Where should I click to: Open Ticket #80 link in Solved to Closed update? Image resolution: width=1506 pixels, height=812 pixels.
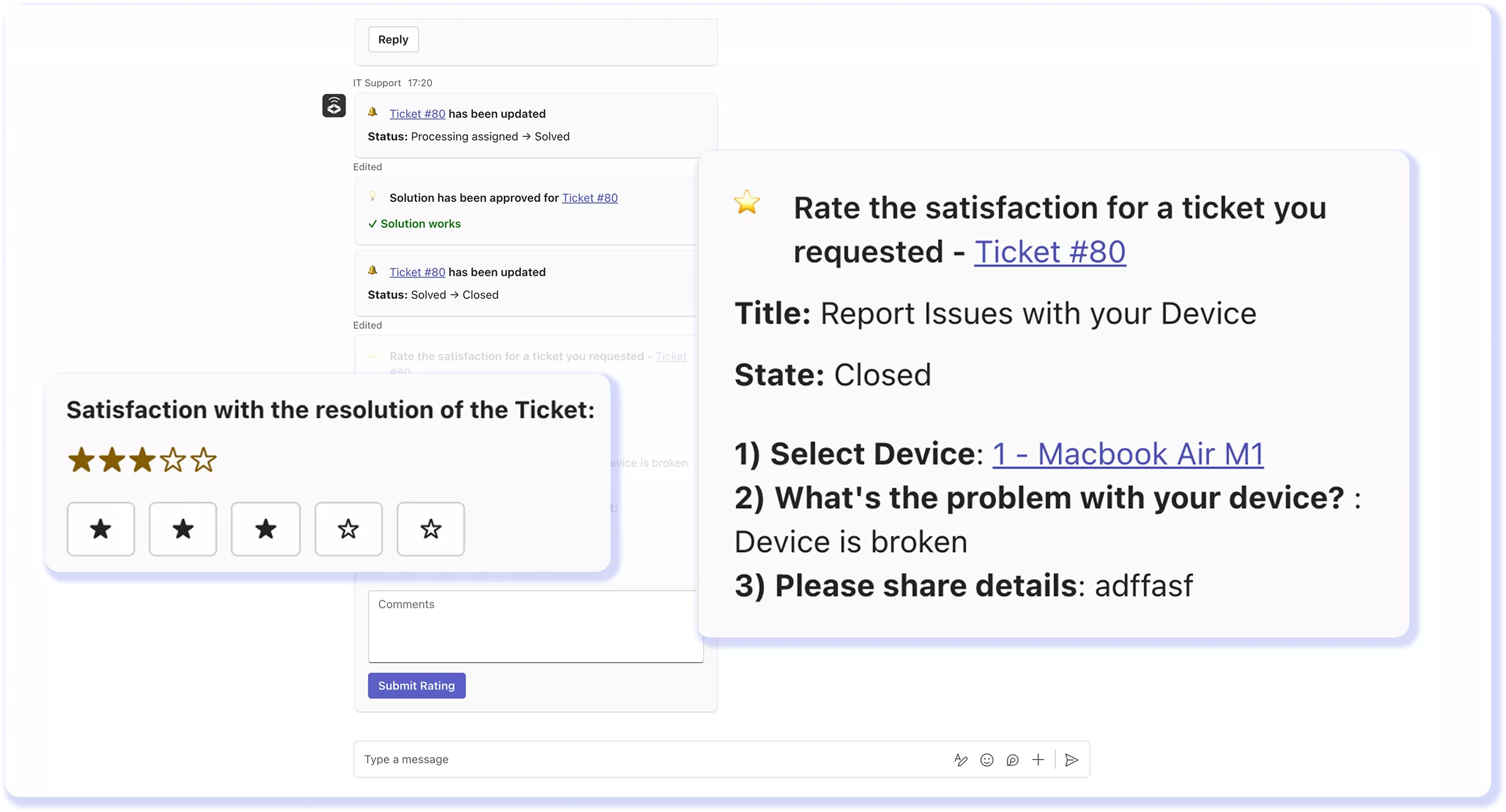[417, 272]
